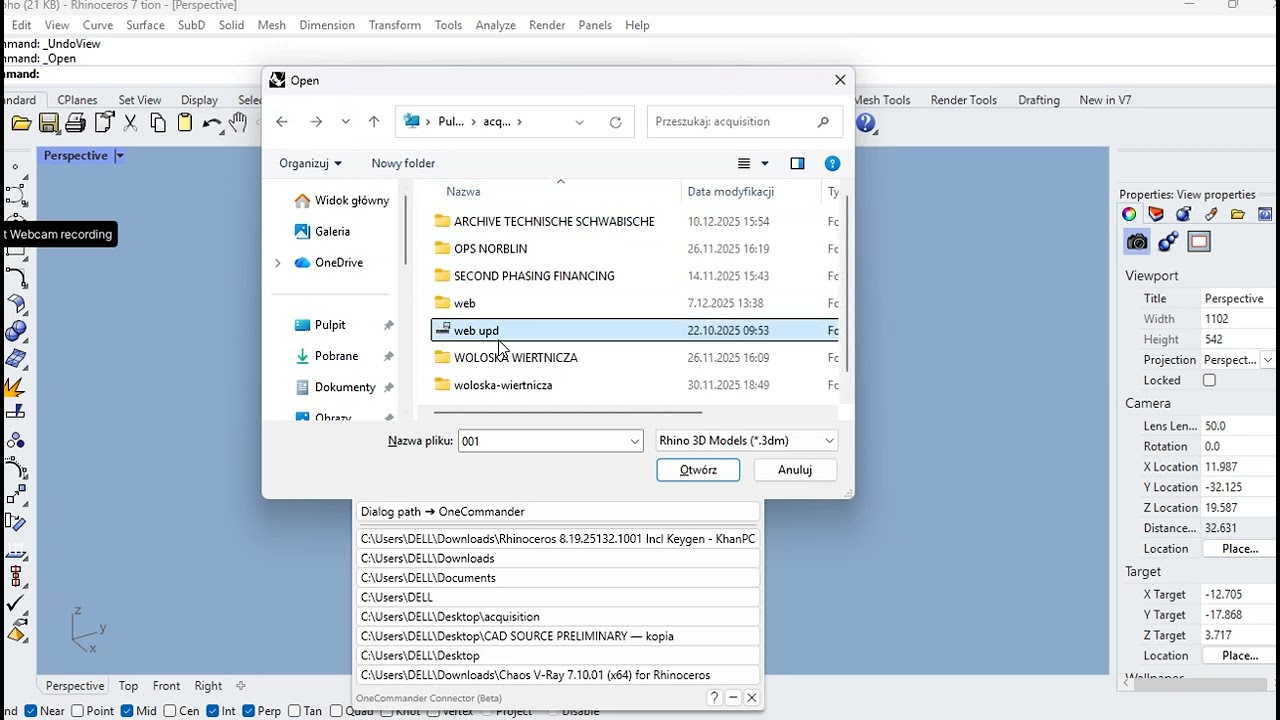Image resolution: width=1280 pixels, height=720 pixels.
Task: Open the Curve menu
Action: (98, 25)
